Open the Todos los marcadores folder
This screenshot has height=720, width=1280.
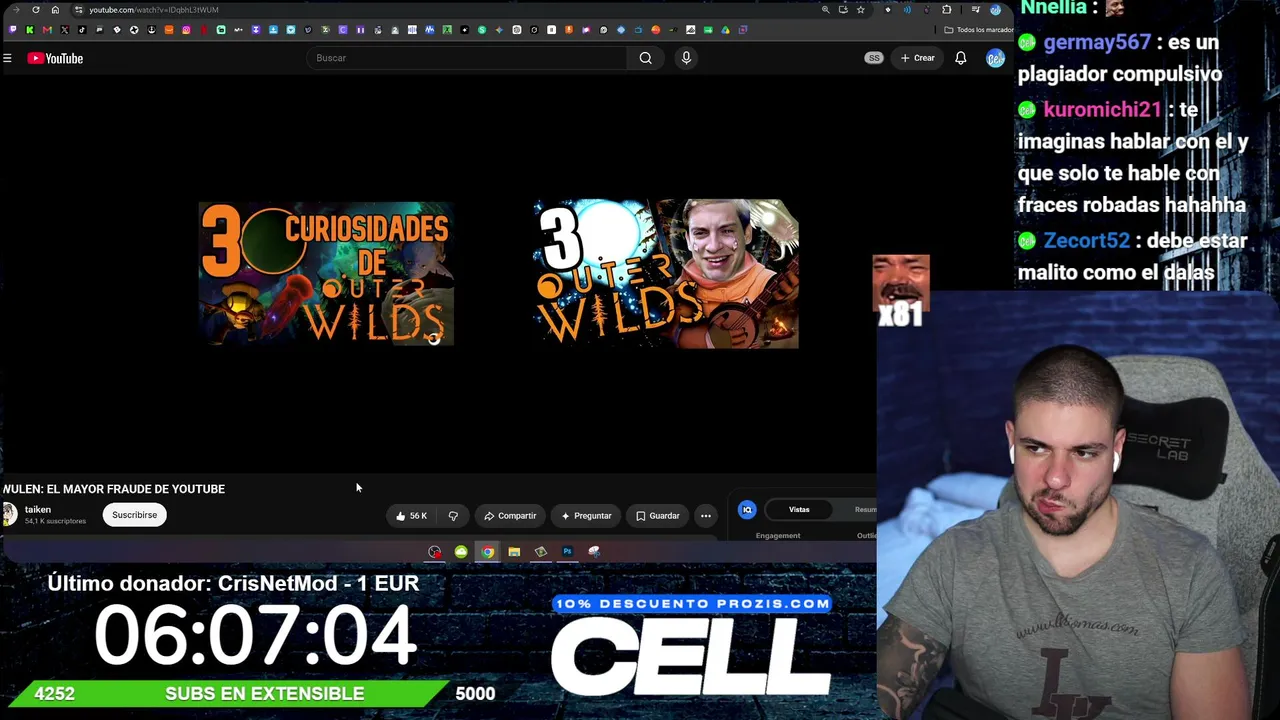980,30
